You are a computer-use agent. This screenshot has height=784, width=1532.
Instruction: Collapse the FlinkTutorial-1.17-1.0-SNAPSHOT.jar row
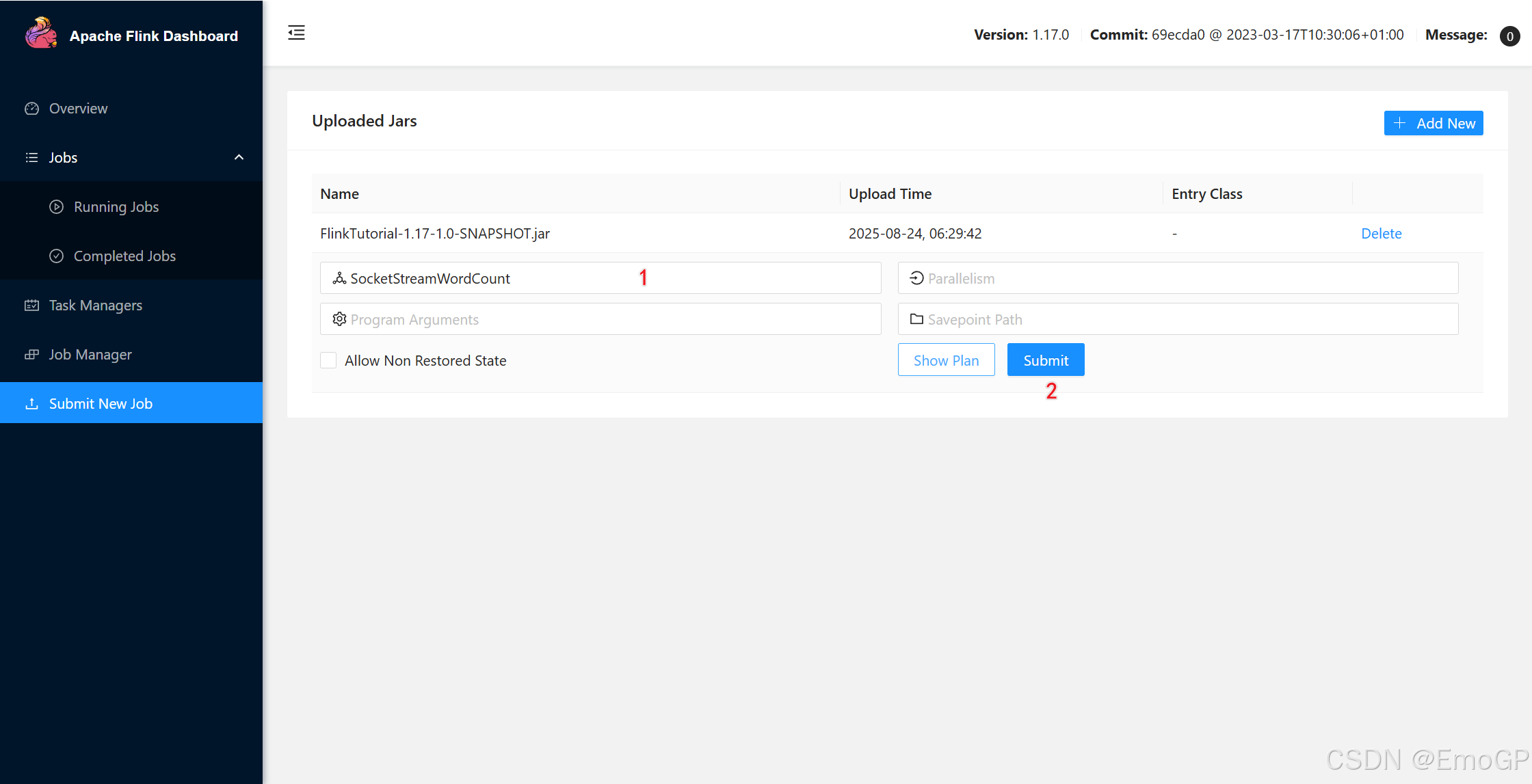tap(897, 234)
